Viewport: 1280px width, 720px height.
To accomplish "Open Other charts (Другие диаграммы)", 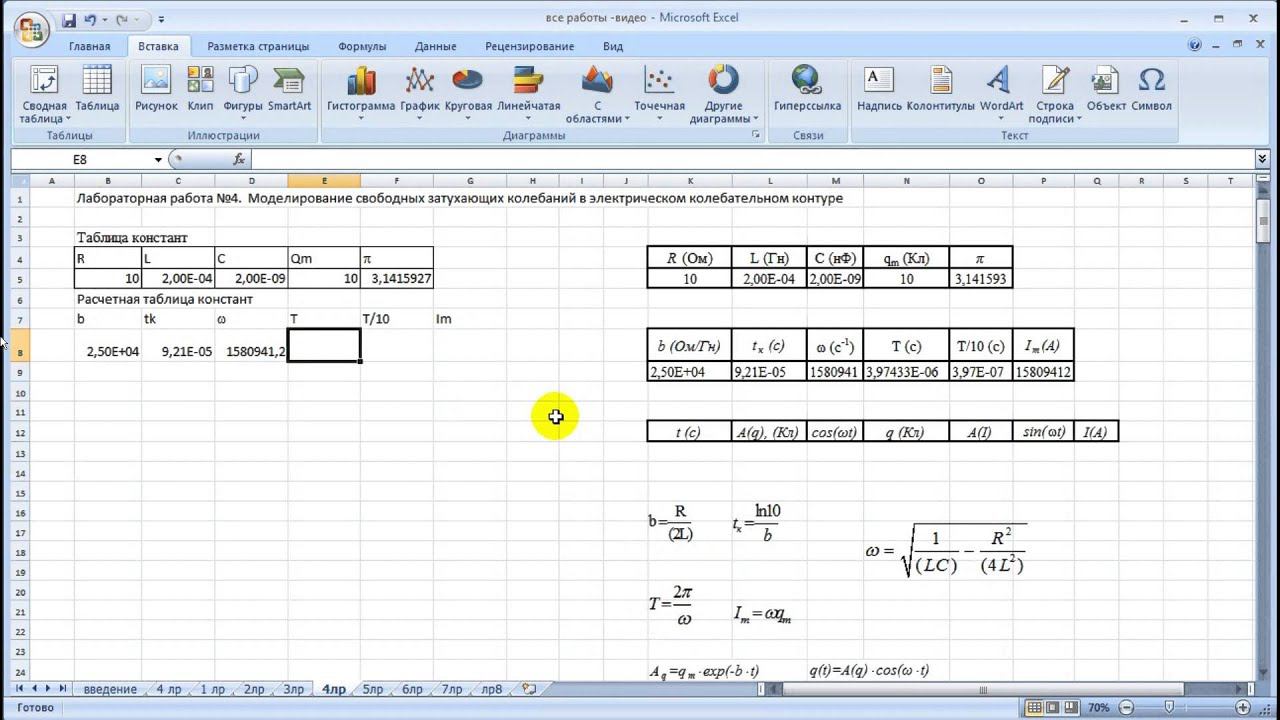I will point(723,94).
